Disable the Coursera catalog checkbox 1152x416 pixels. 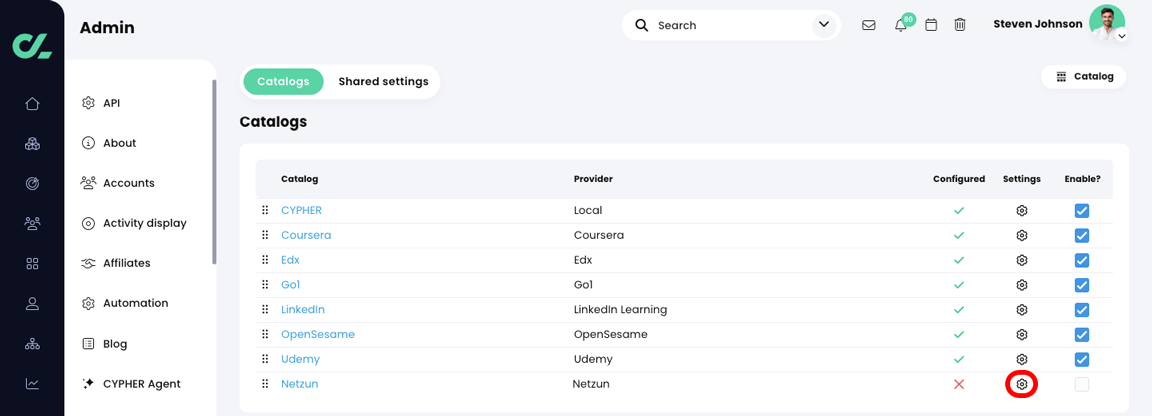point(1081,235)
